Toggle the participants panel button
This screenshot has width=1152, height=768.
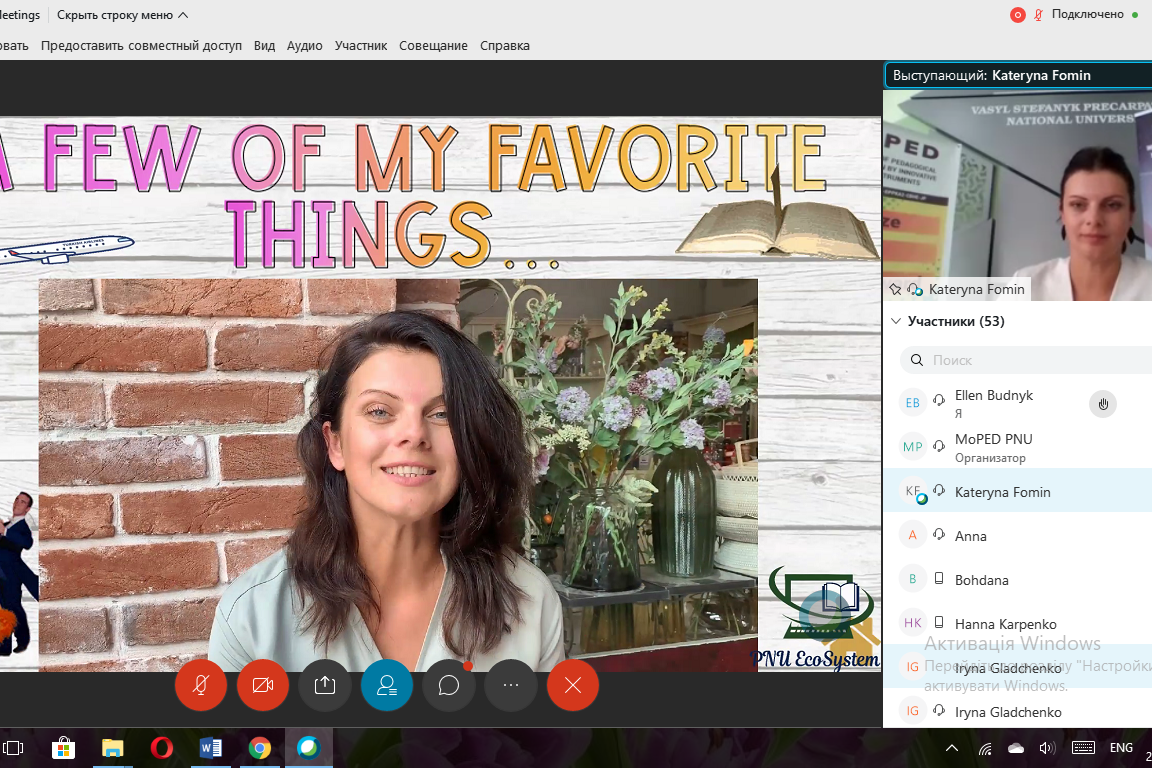386,685
